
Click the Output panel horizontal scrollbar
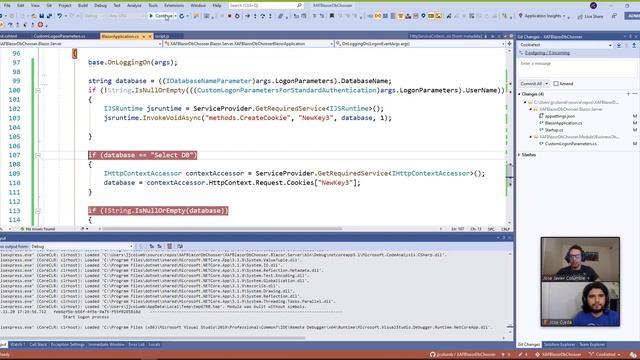pos(153,338)
